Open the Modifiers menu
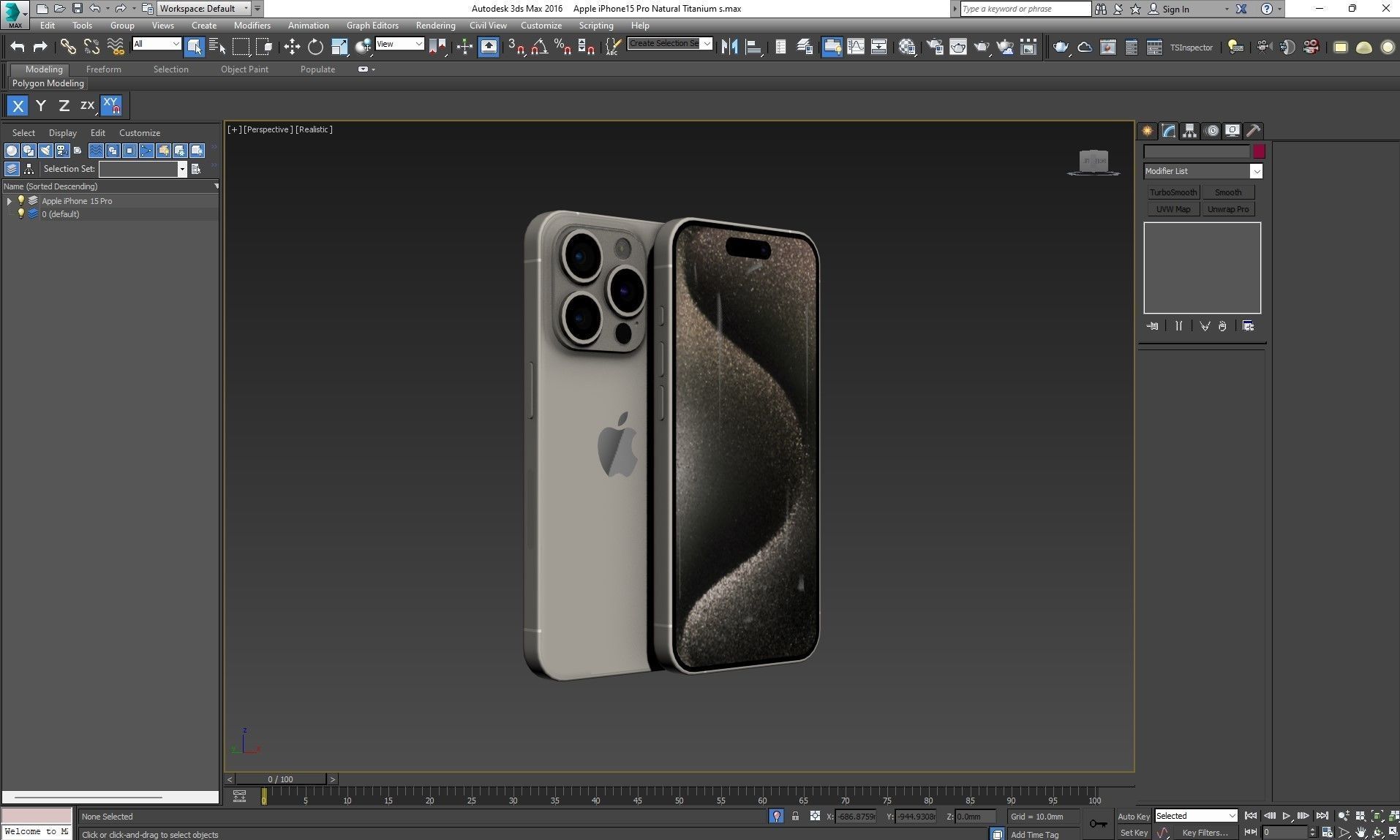Viewport: 1400px width, 840px height. [252, 25]
